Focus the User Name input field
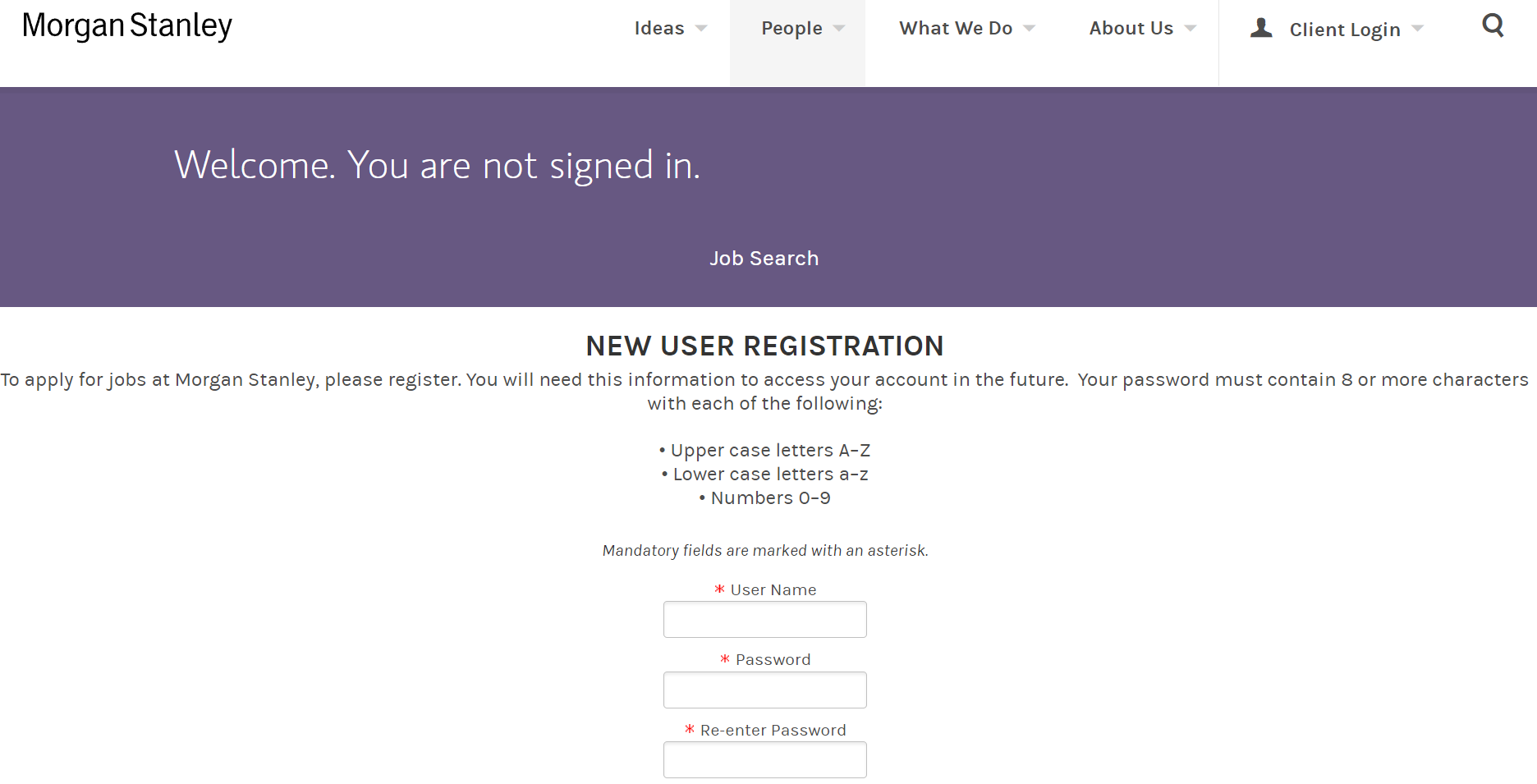Viewport: 1537px width, 784px height. point(765,620)
